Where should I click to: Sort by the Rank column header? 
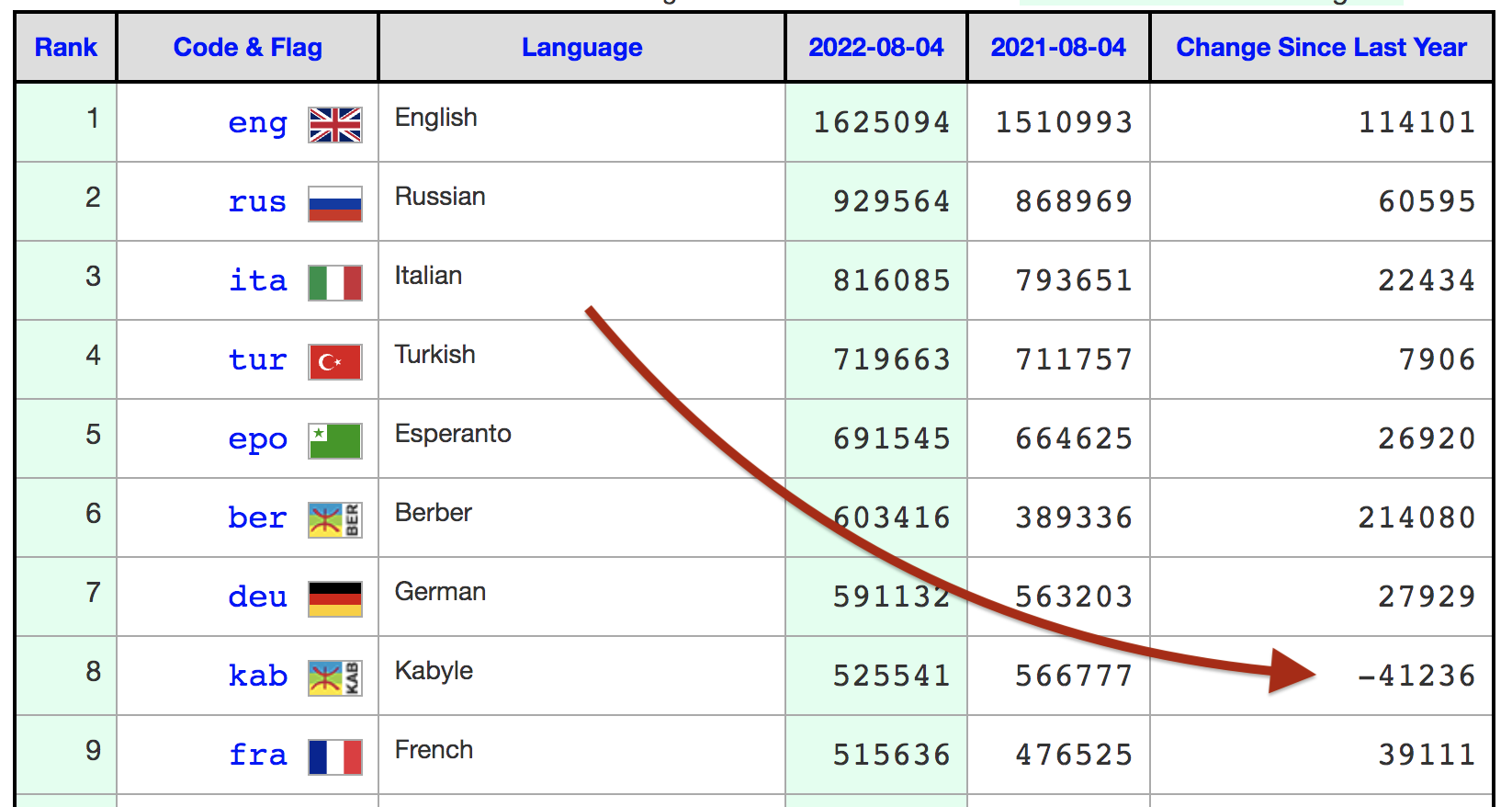[66, 47]
